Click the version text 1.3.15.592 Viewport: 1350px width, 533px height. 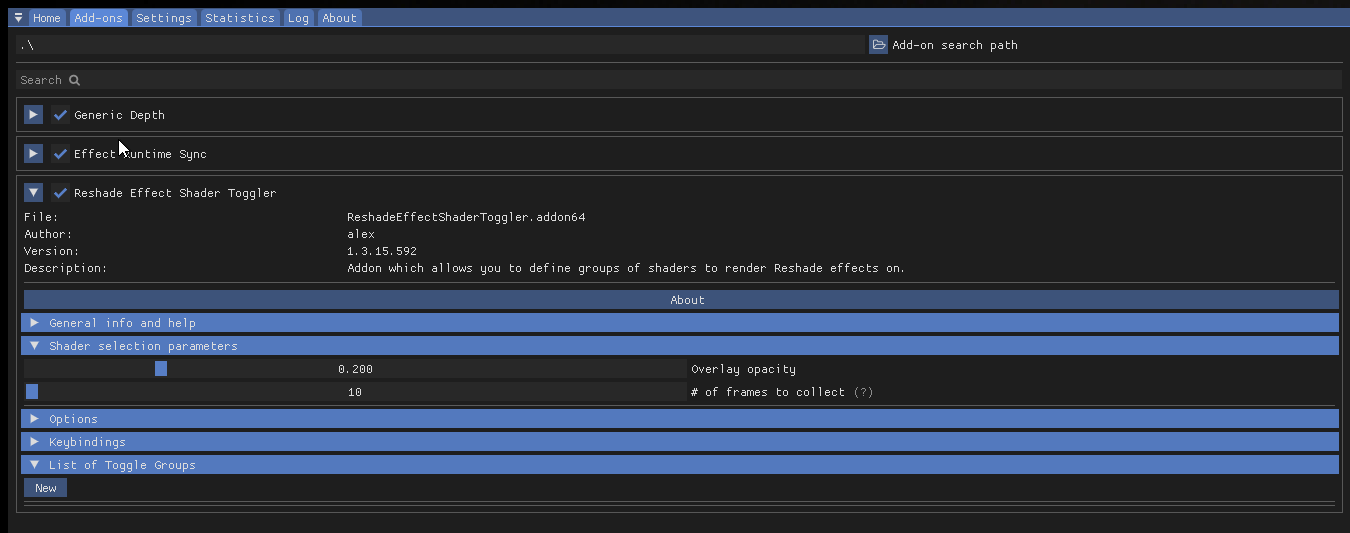(x=382, y=251)
